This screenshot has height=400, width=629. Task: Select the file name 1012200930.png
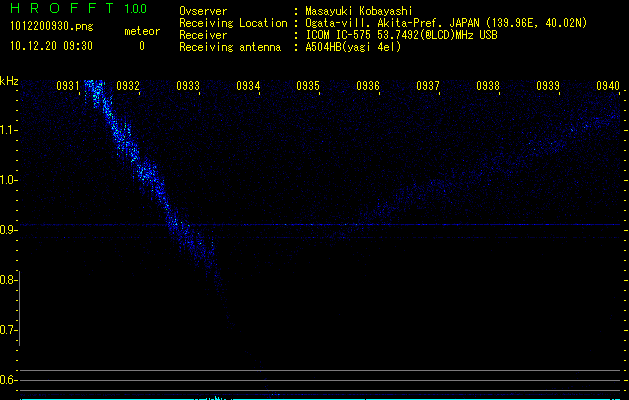51,27
